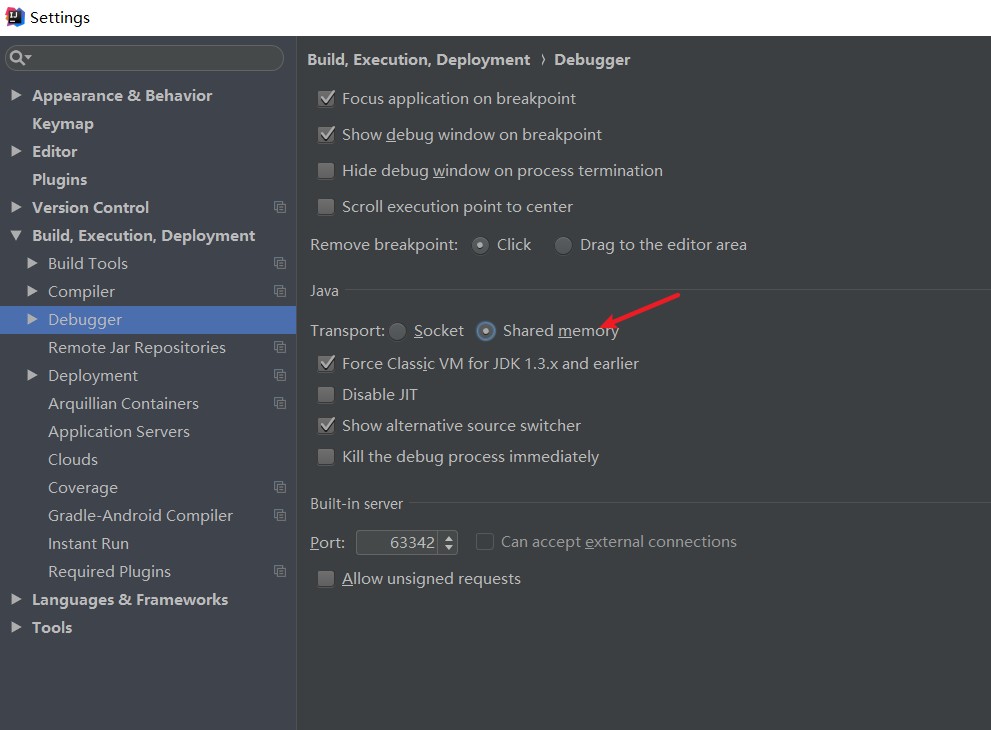Click the icon next to Arquillian Containers
The width and height of the screenshot is (991, 730).
[280, 403]
